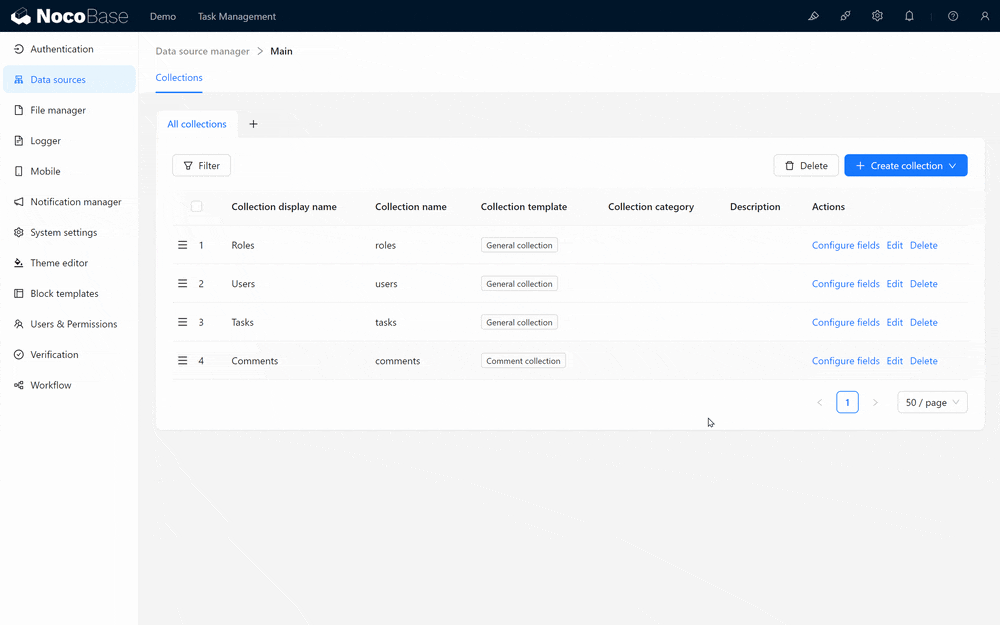Delete the Roles collection

click(x=923, y=245)
